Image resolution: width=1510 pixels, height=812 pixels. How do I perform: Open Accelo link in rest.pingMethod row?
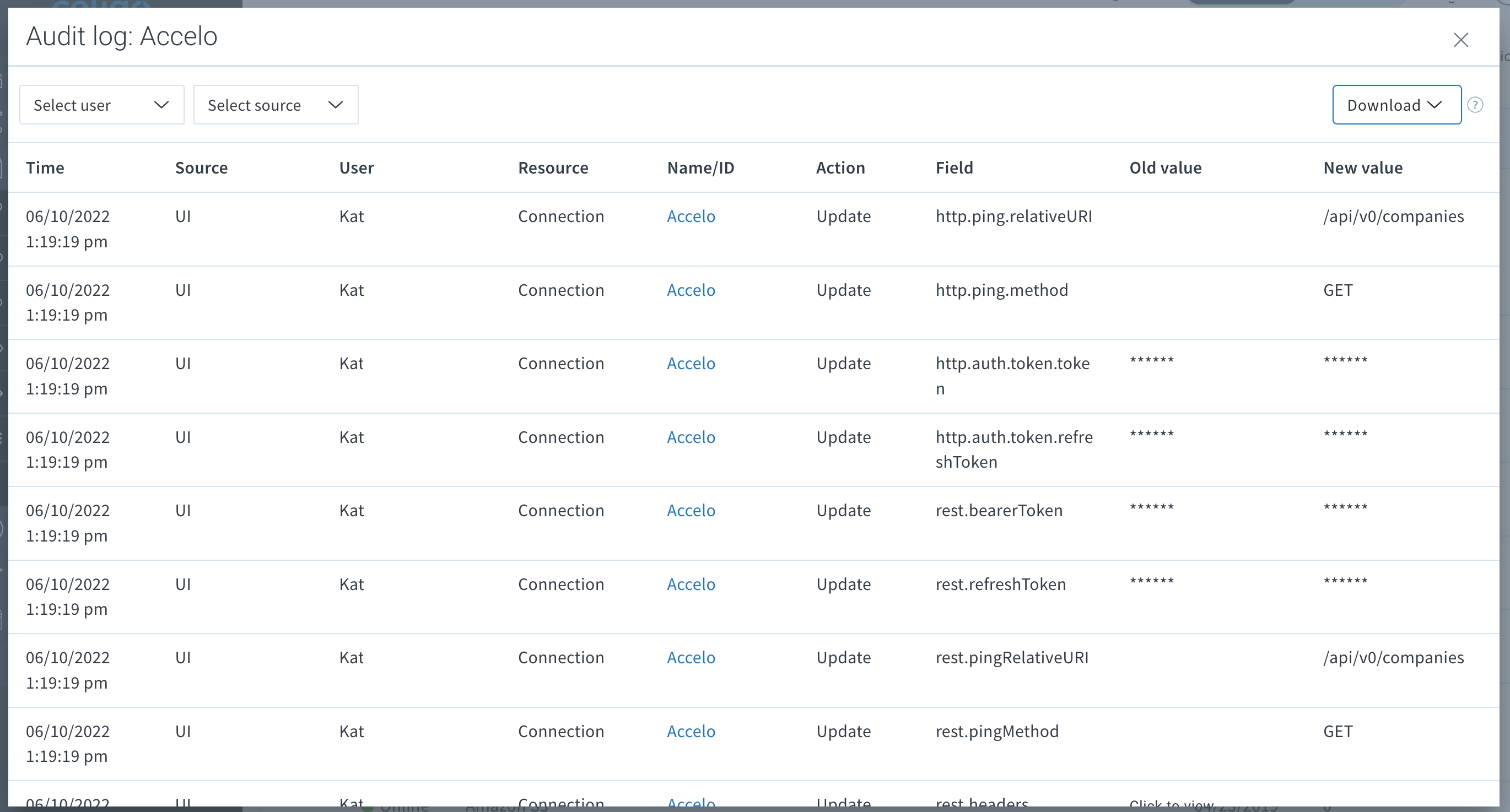691,731
